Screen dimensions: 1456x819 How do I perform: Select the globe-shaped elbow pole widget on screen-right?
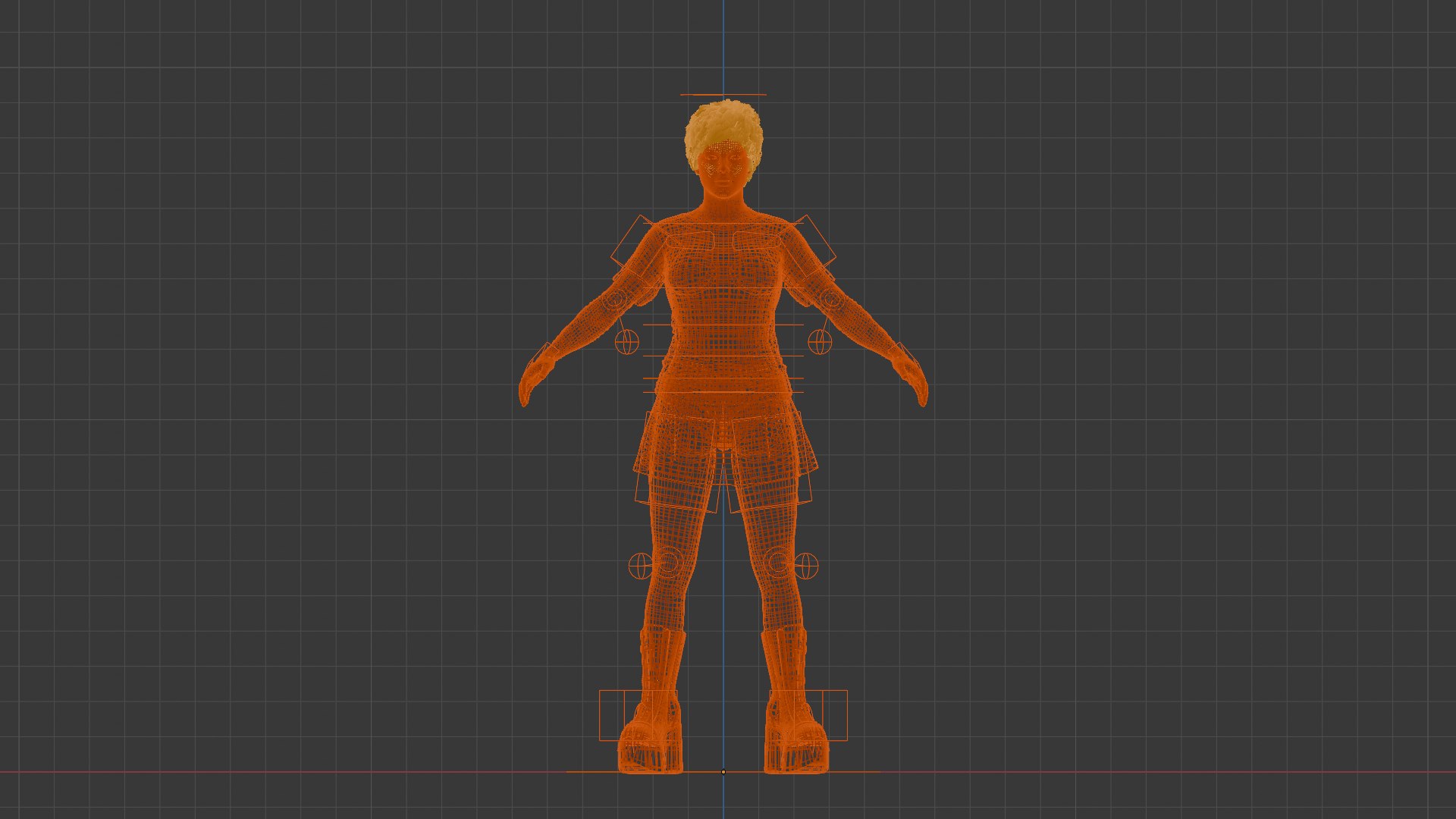pos(820,341)
